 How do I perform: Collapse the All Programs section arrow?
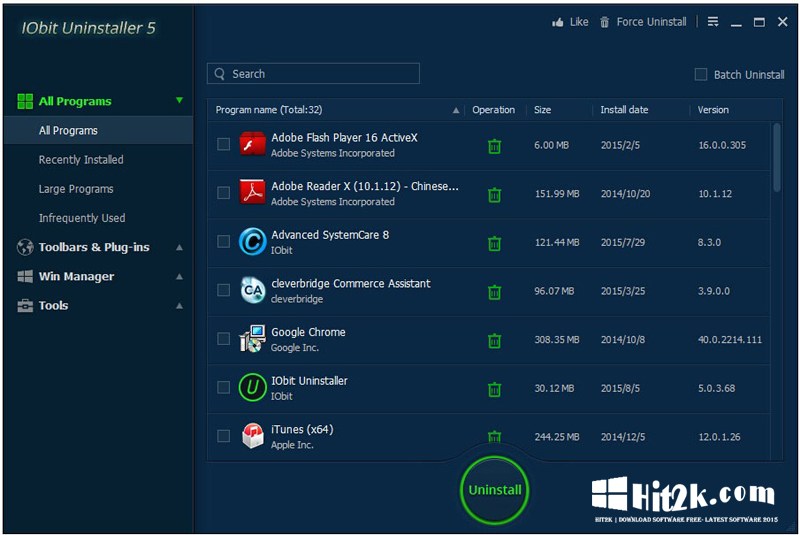[x=179, y=100]
